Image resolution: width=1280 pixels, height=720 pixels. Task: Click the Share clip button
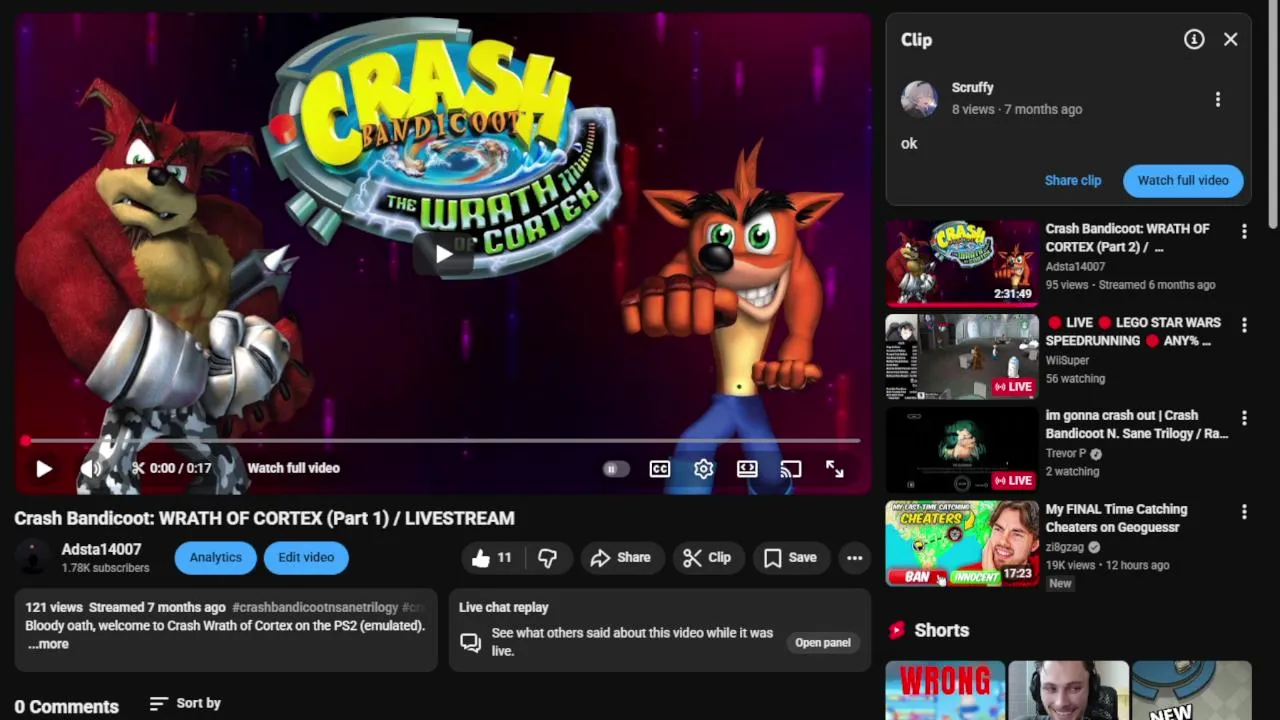pos(1073,180)
